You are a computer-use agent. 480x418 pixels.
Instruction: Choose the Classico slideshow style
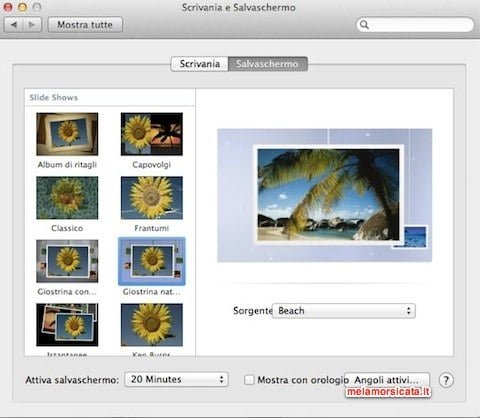coord(67,198)
